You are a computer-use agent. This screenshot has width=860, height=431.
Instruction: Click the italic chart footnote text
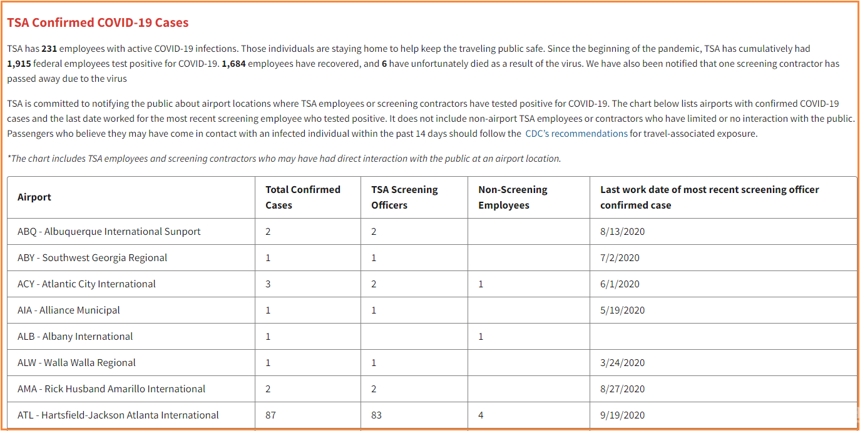pos(284,159)
